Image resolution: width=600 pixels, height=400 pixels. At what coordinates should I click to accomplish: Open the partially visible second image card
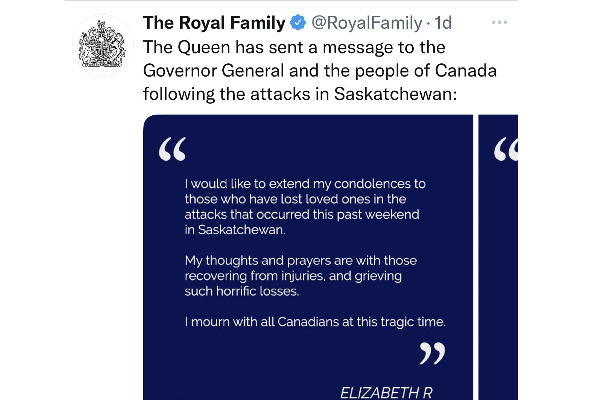[x=498, y=257]
